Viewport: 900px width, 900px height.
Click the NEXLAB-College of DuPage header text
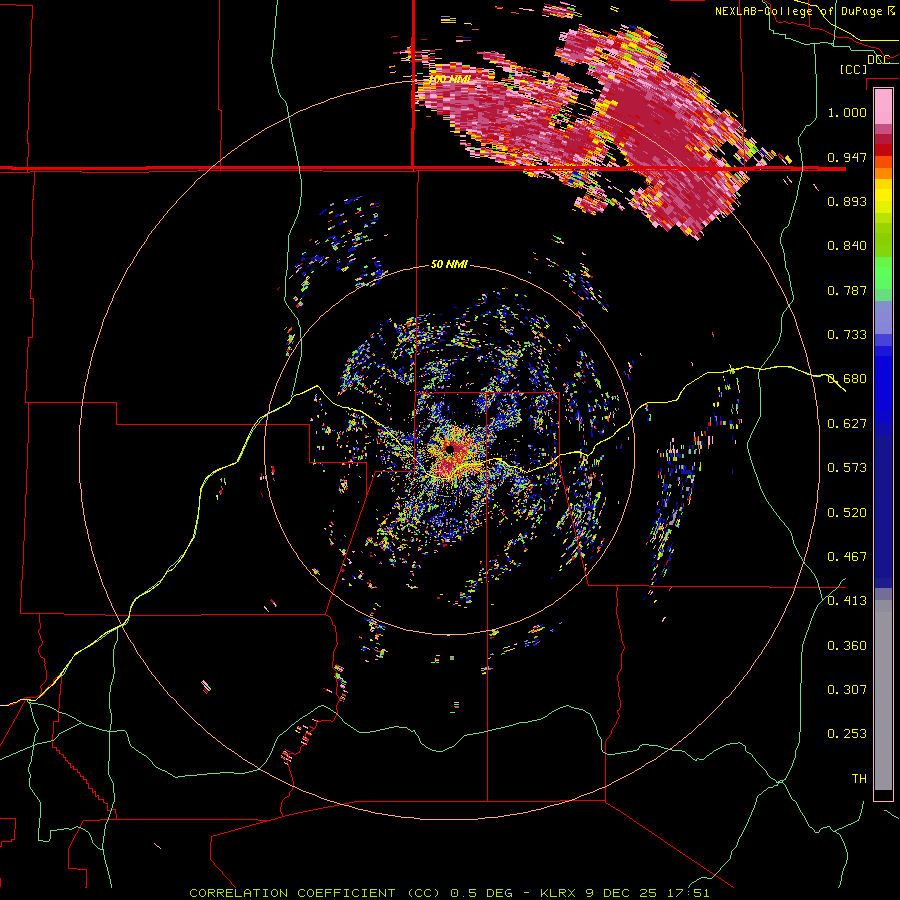click(x=805, y=11)
